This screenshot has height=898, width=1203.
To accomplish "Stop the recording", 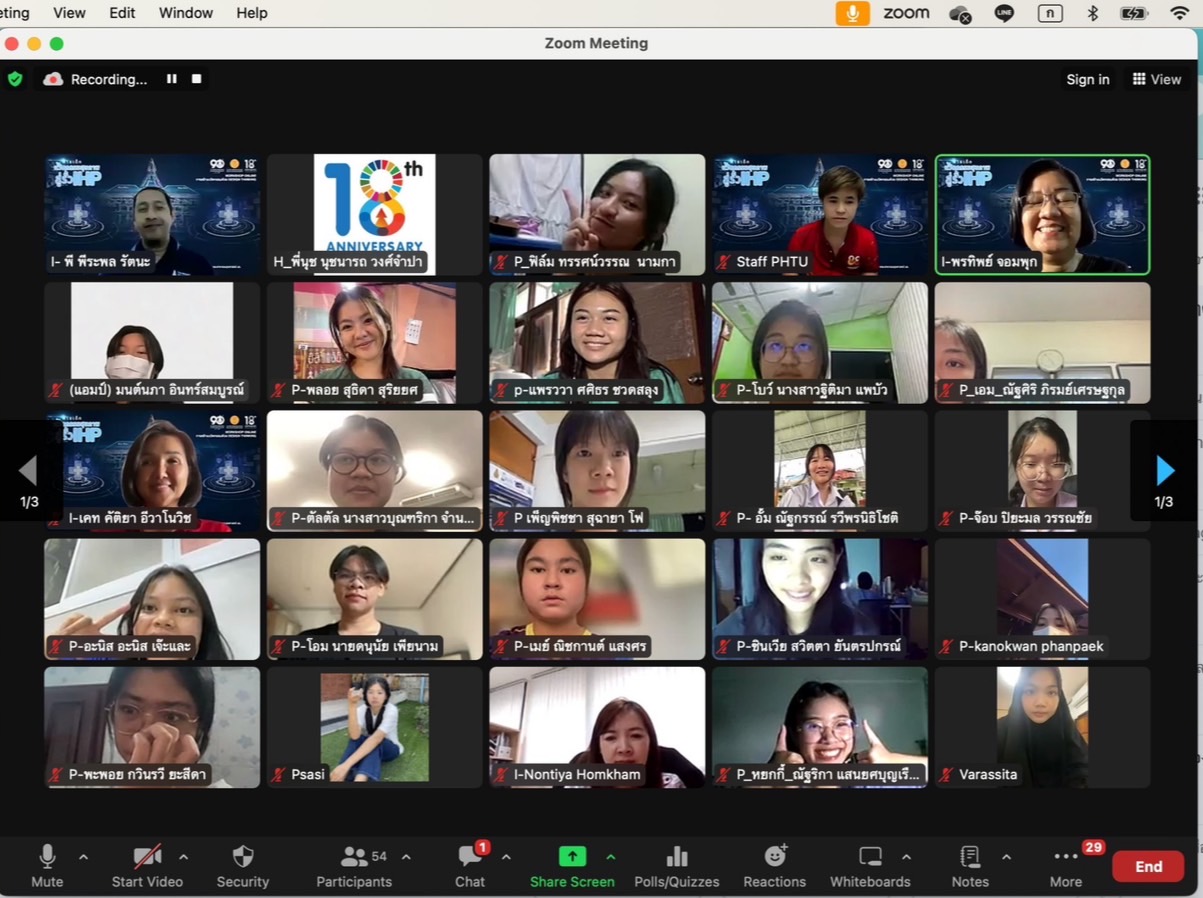I will (x=197, y=79).
